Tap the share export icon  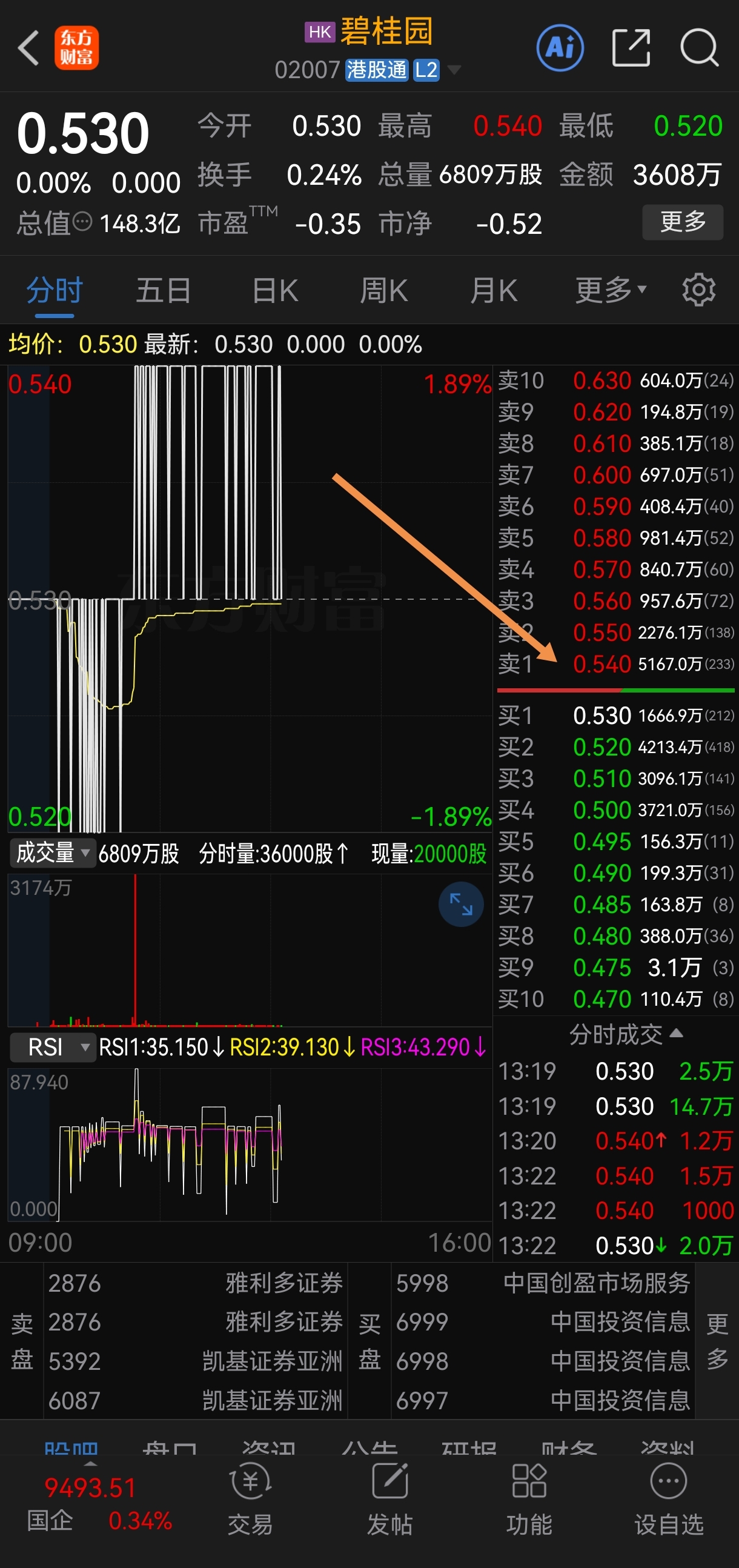[x=631, y=47]
